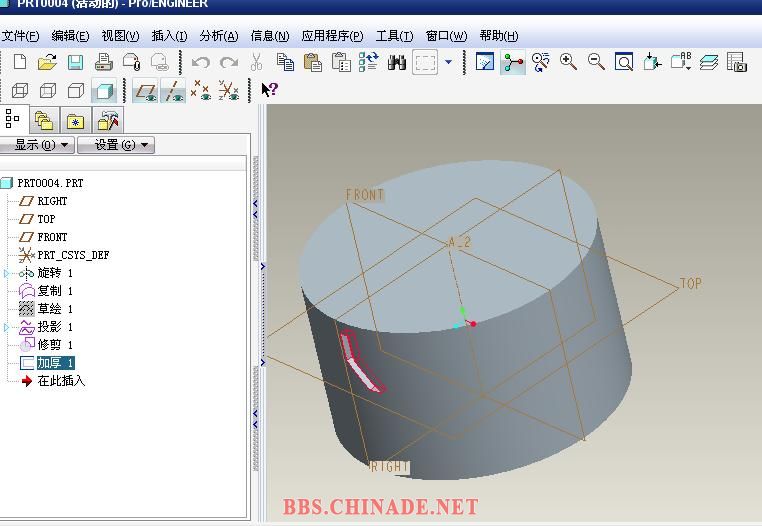Open the Layers stack icon
Image resolution: width=762 pixels, height=526 pixels.
point(709,62)
